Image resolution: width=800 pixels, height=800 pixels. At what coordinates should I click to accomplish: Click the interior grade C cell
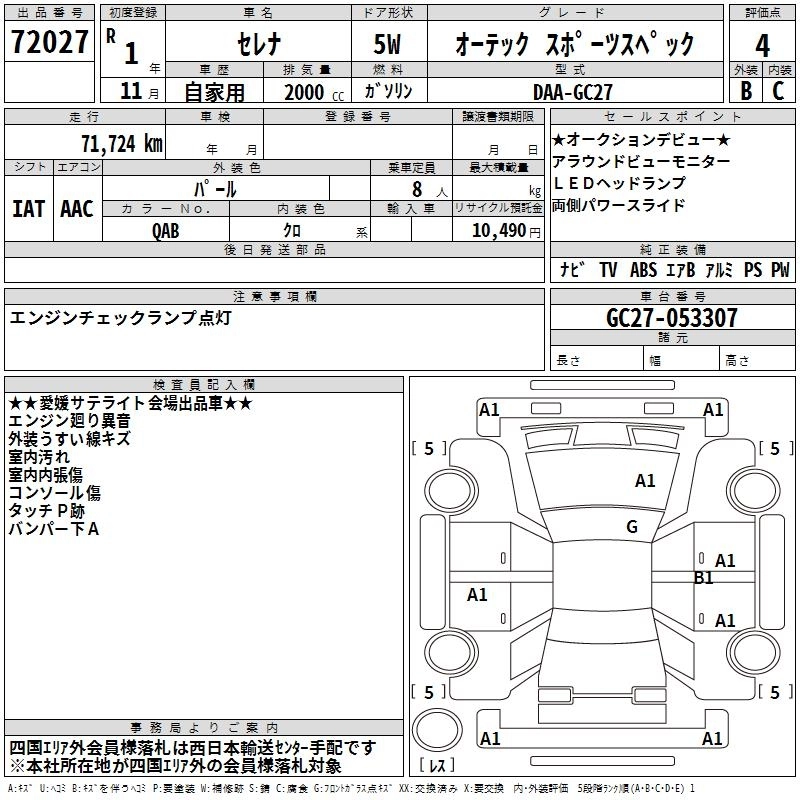click(x=778, y=91)
